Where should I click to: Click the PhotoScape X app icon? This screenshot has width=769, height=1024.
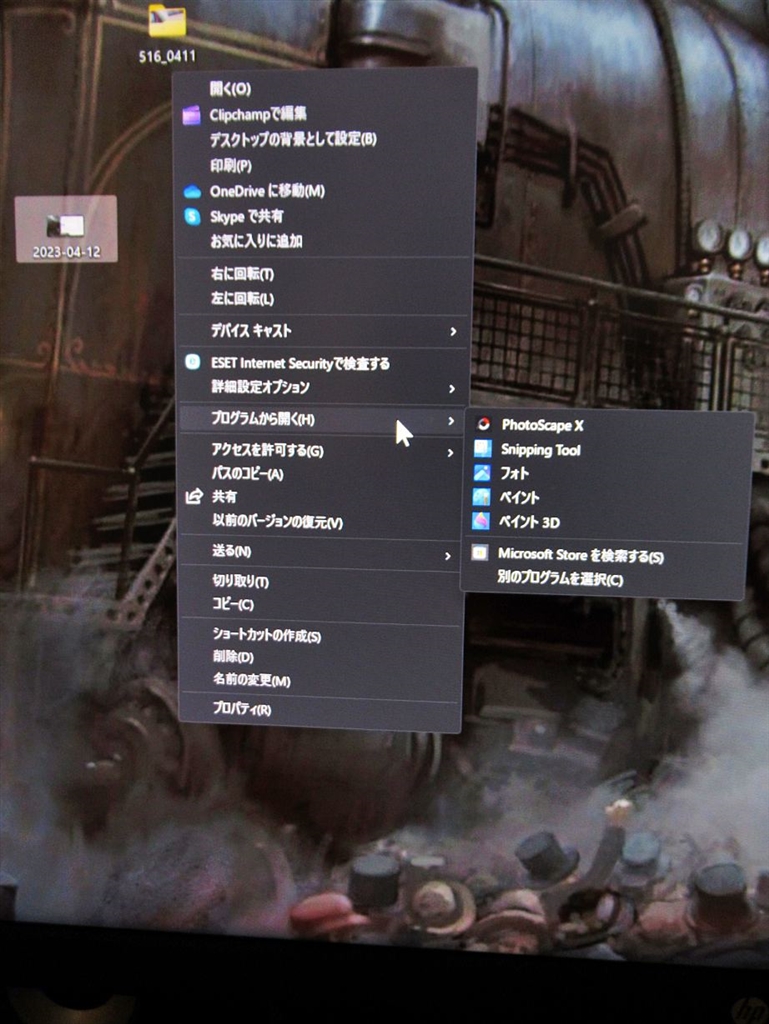pyautogui.click(x=483, y=424)
